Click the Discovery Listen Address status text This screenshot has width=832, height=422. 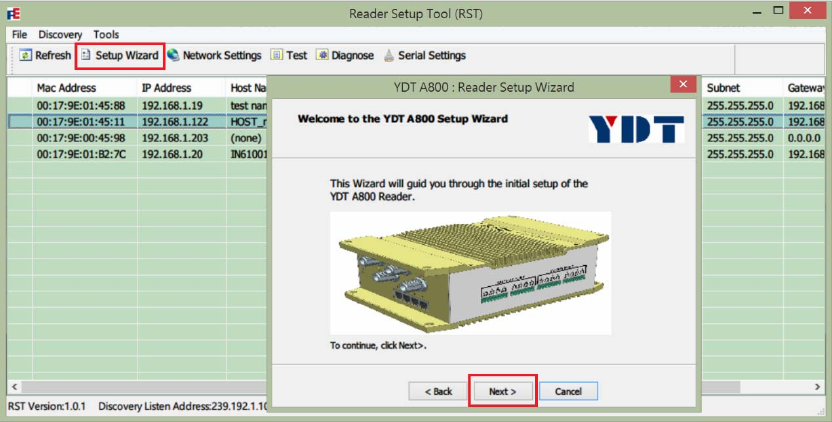[183, 407]
